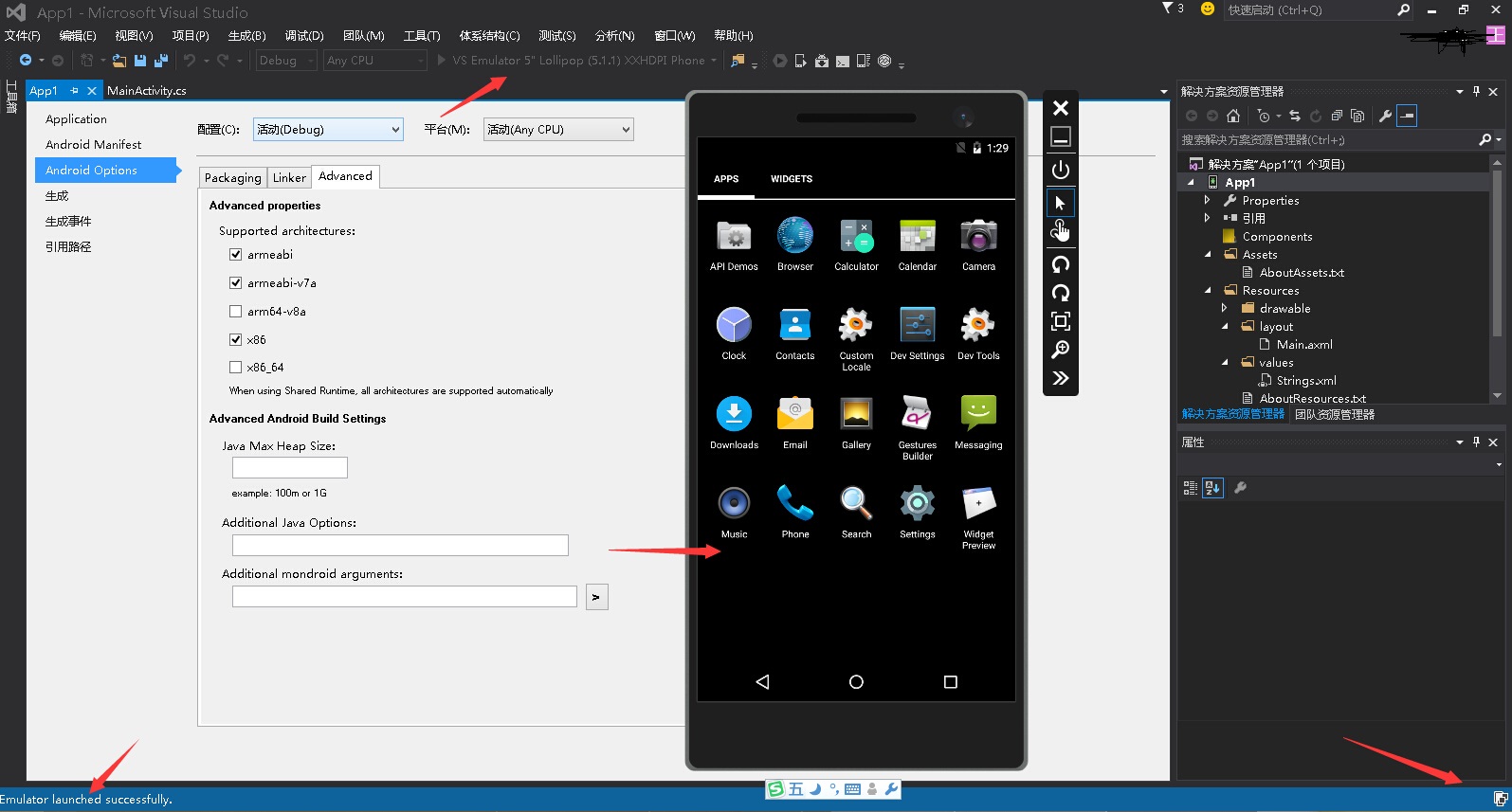
Task: Start debugging with VS Emulator 5" Lollipop
Action: 576,61
